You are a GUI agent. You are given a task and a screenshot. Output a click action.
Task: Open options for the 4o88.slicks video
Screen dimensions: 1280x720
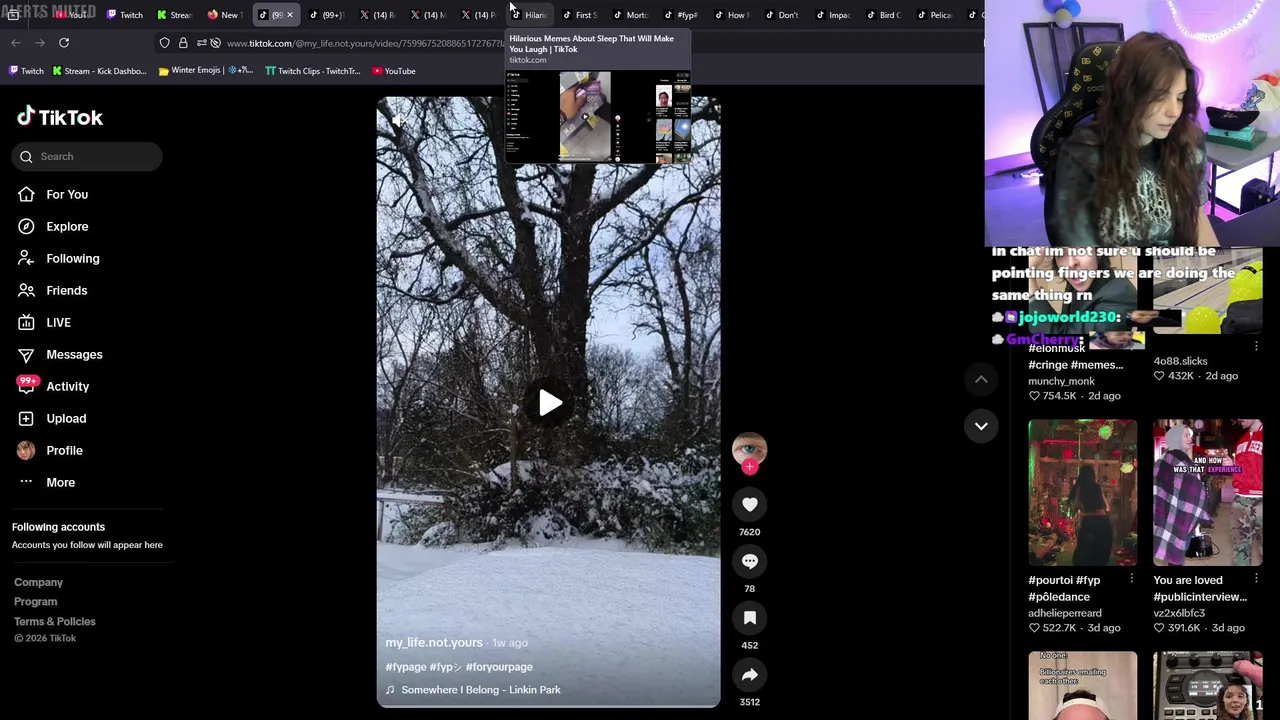[x=1256, y=346]
